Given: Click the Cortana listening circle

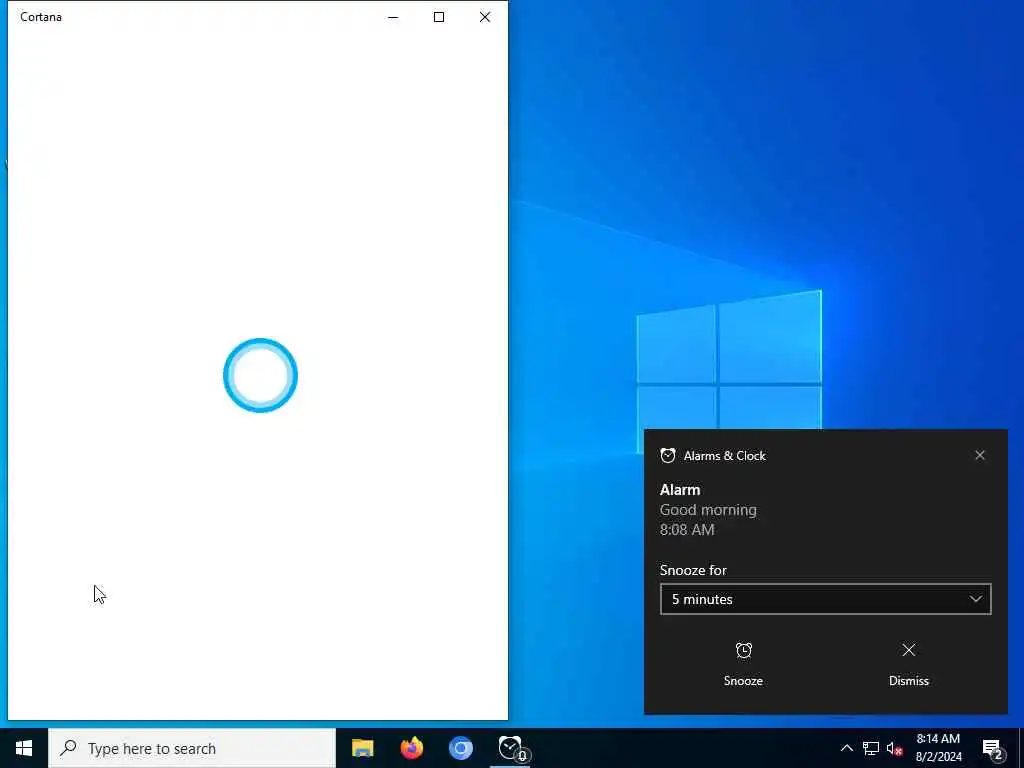Looking at the screenshot, I should (x=261, y=375).
